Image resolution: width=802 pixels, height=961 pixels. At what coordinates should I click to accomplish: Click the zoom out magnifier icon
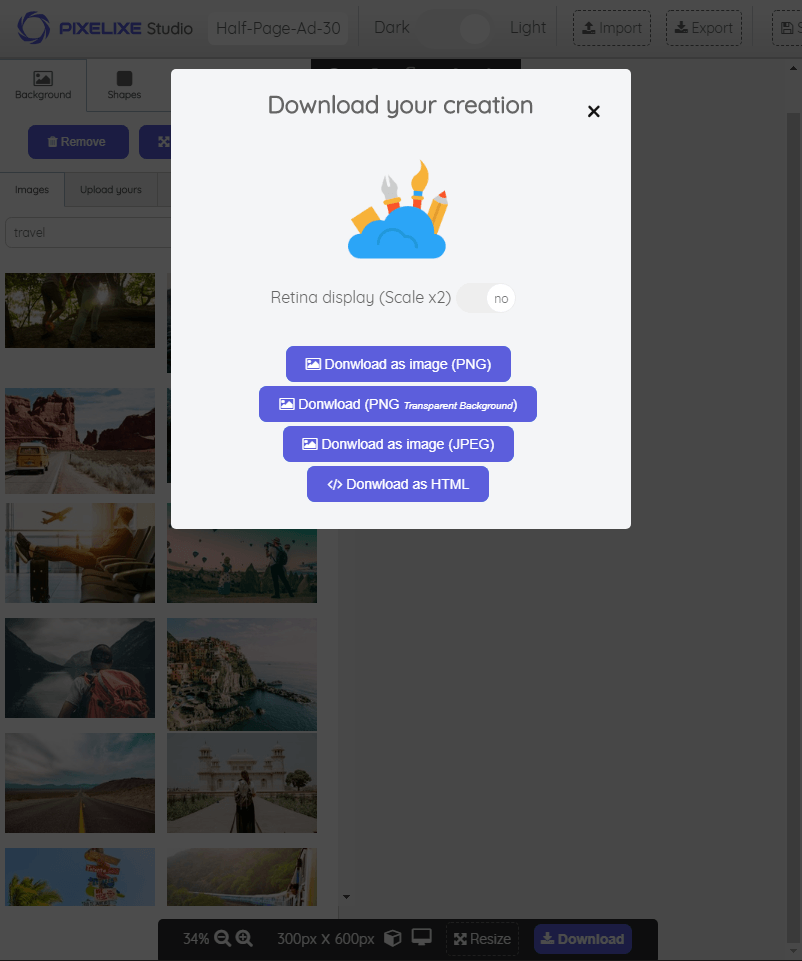pos(222,938)
